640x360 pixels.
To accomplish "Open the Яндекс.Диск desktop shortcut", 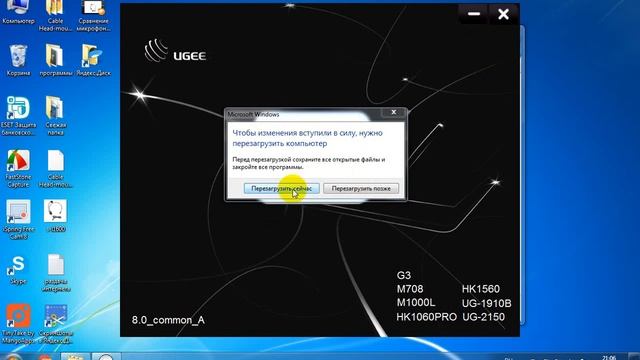I will pos(93,60).
